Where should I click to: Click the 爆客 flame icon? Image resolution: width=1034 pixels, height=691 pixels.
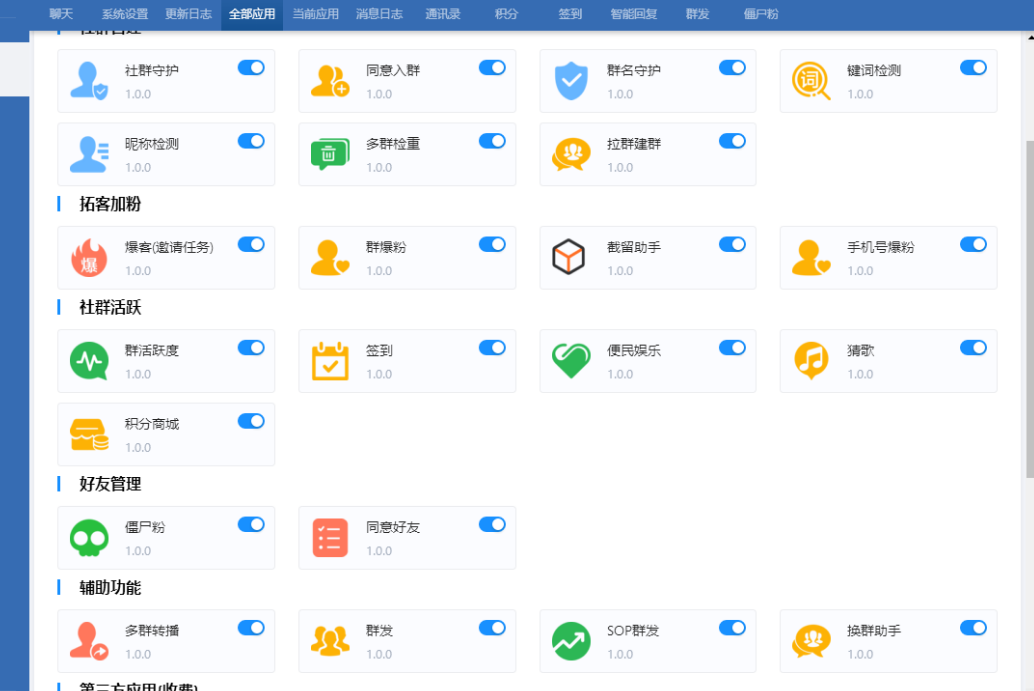click(88, 258)
